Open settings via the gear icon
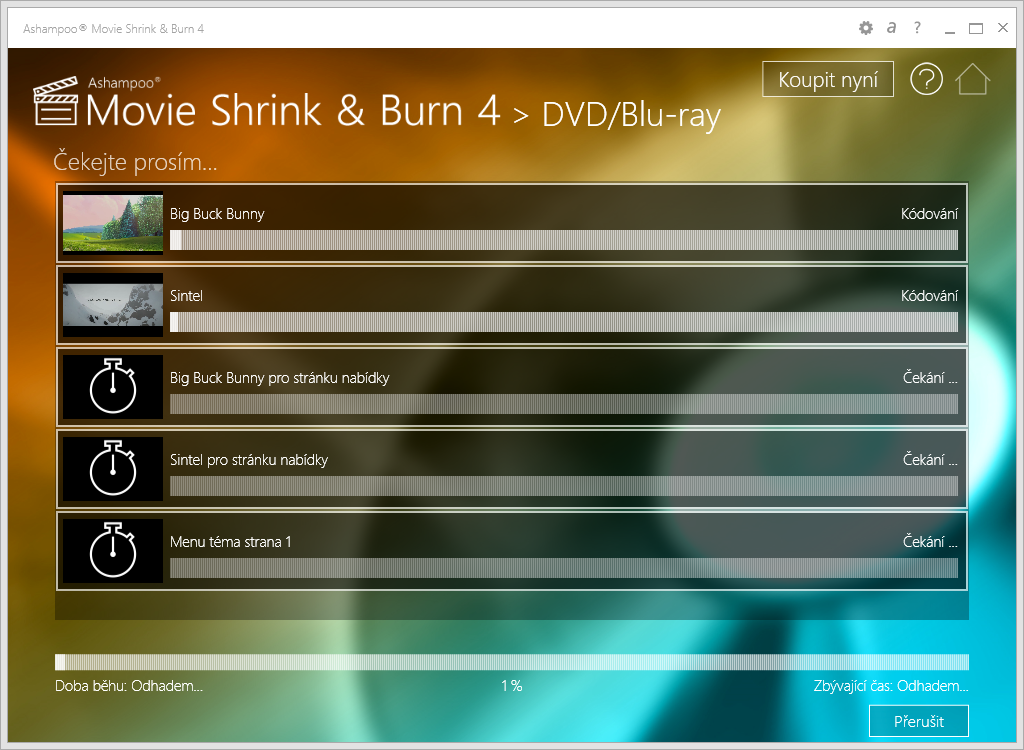Image resolution: width=1024 pixels, height=750 pixels. [865, 28]
